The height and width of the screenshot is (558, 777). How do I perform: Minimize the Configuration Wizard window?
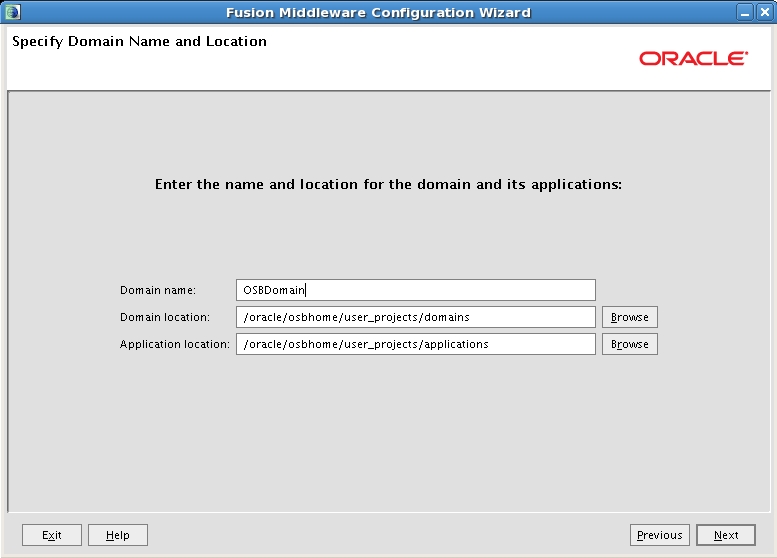point(745,12)
